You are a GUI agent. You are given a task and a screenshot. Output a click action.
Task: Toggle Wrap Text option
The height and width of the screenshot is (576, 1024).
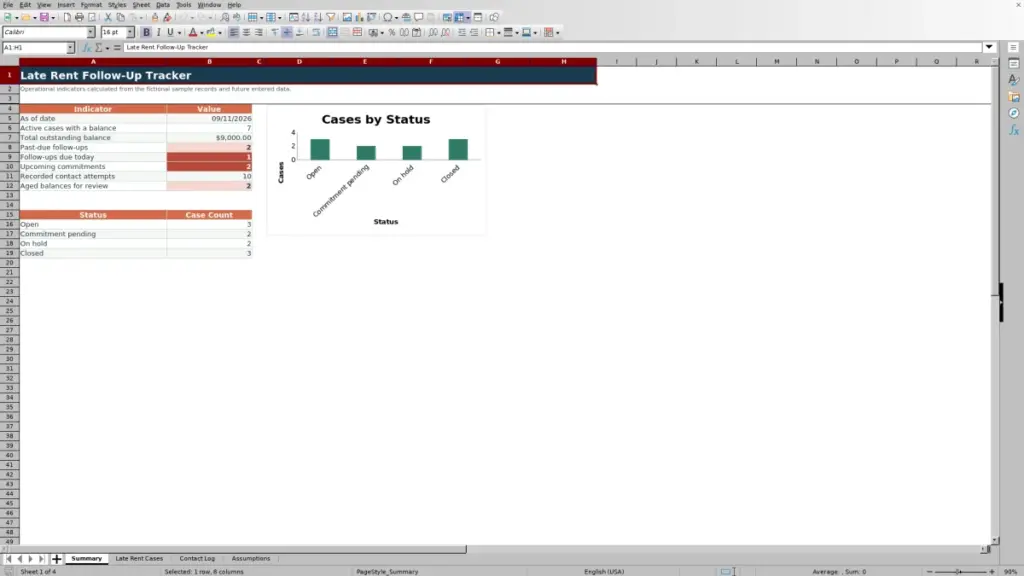click(x=316, y=32)
